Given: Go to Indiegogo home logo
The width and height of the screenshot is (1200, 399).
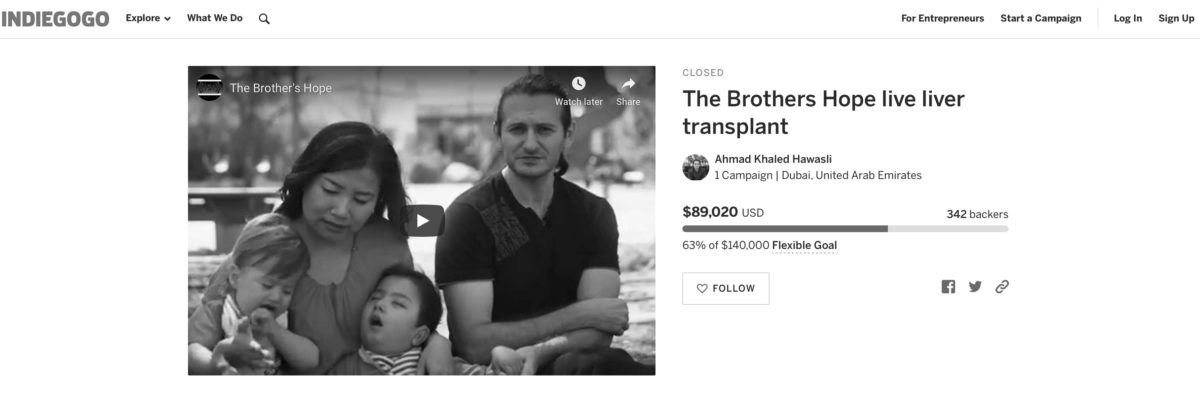Looking at the screenshot, I should click(x=55, y=18).
